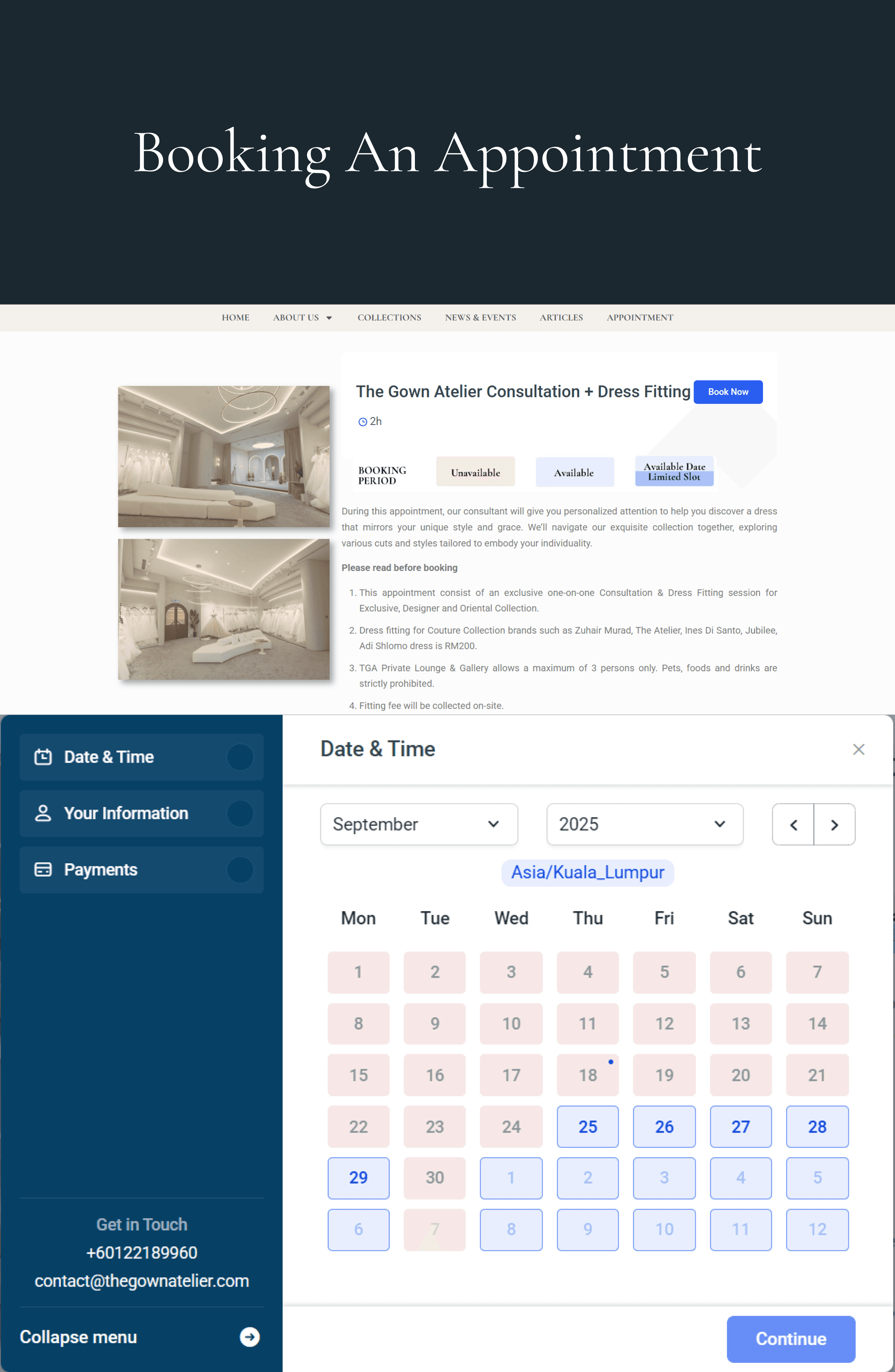Click Collapse menu text
This screenshot has height=1372, width=895.
click(x=78, y=1337)
